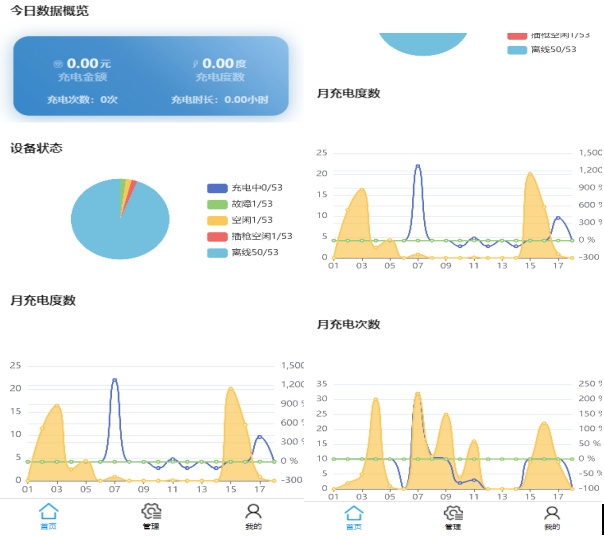The image size is (604, 537).
Task: Select yellow peak at day 15, right 月充电度数 chart
Action: [x=530, y=174]
